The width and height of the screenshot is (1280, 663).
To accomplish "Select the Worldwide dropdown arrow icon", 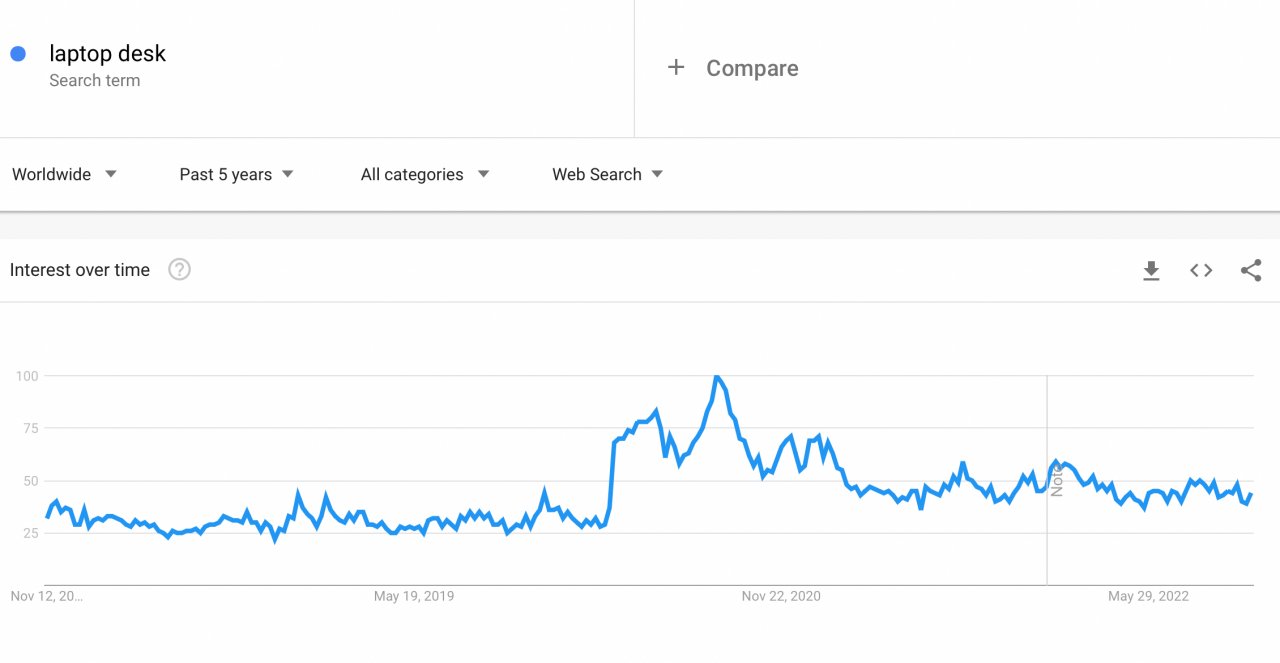I will [111, 174].
